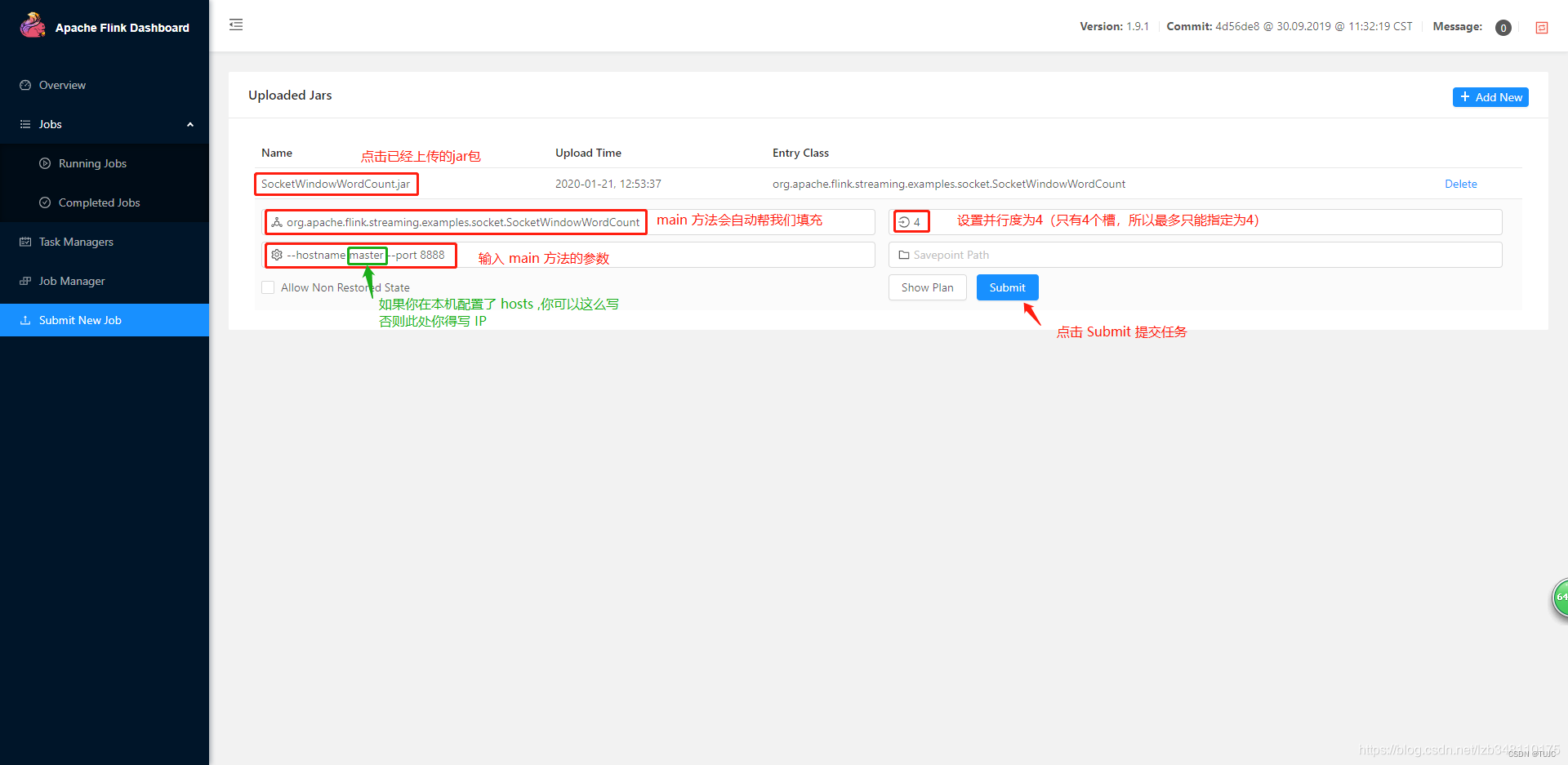This screenshot has height=765, width=1568.
Task: Click the Message count badge
Action: [x=1503, y=28]
